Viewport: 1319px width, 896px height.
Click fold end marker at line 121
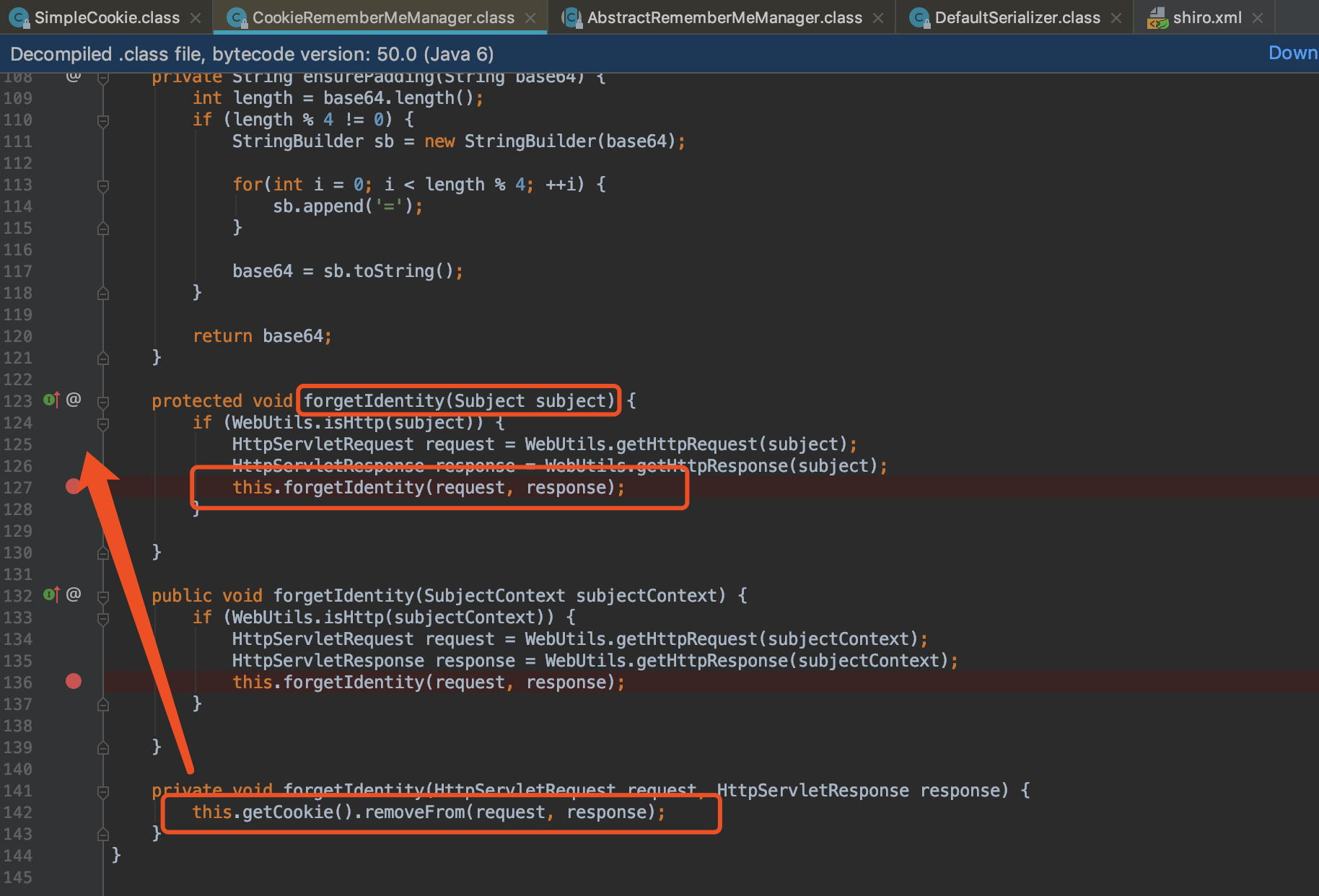[103, 359]
